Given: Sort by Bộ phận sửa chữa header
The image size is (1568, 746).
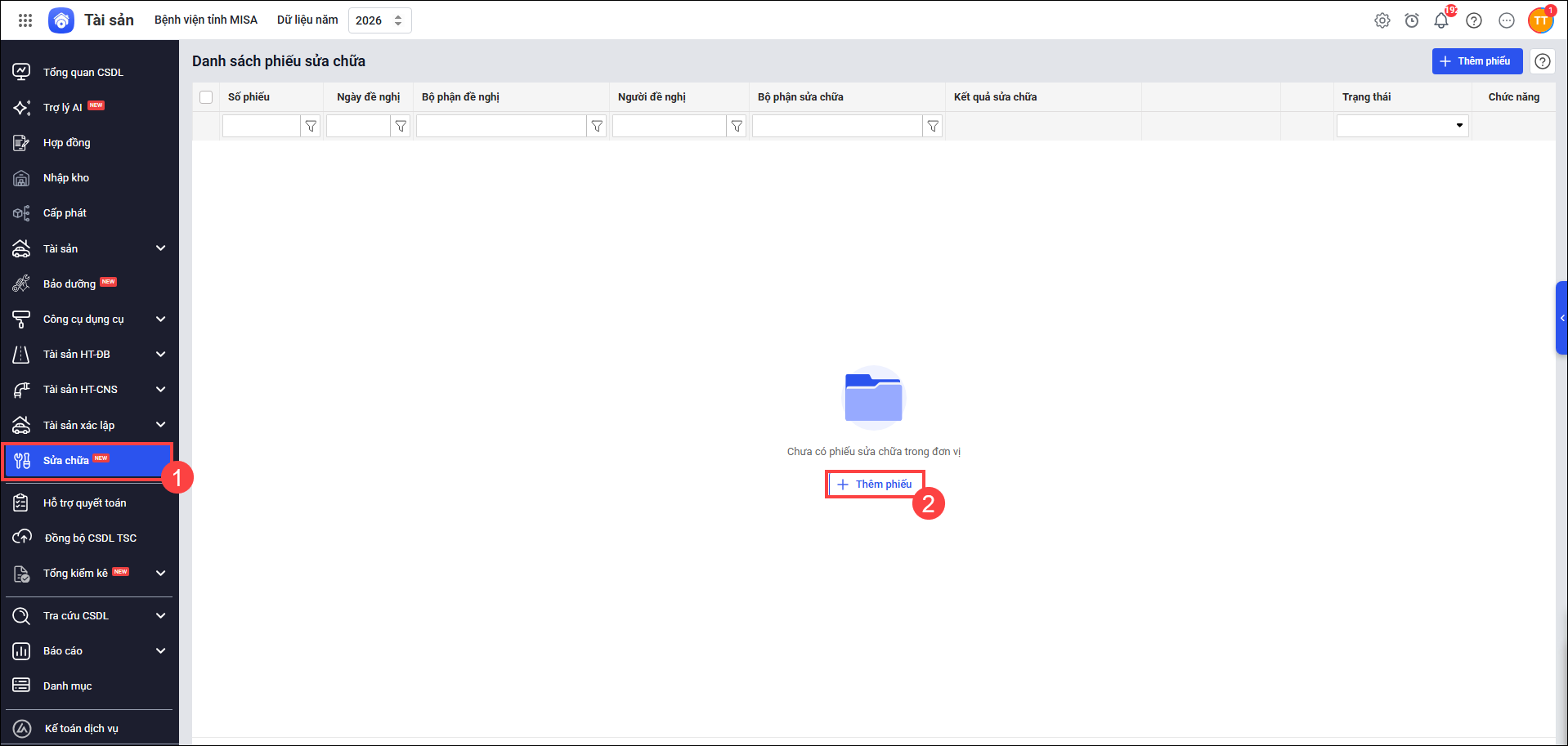Looking at the screenshot, I should pos(800,97).
